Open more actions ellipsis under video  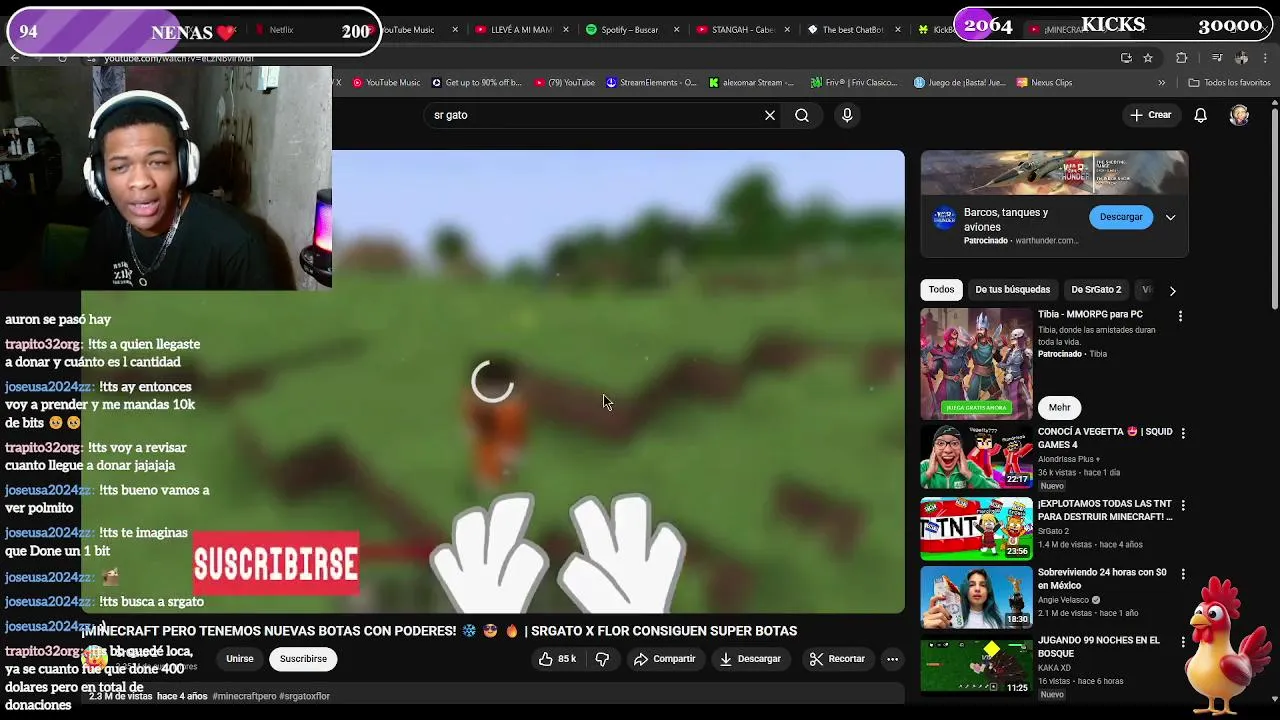click(x=892, y=659)
